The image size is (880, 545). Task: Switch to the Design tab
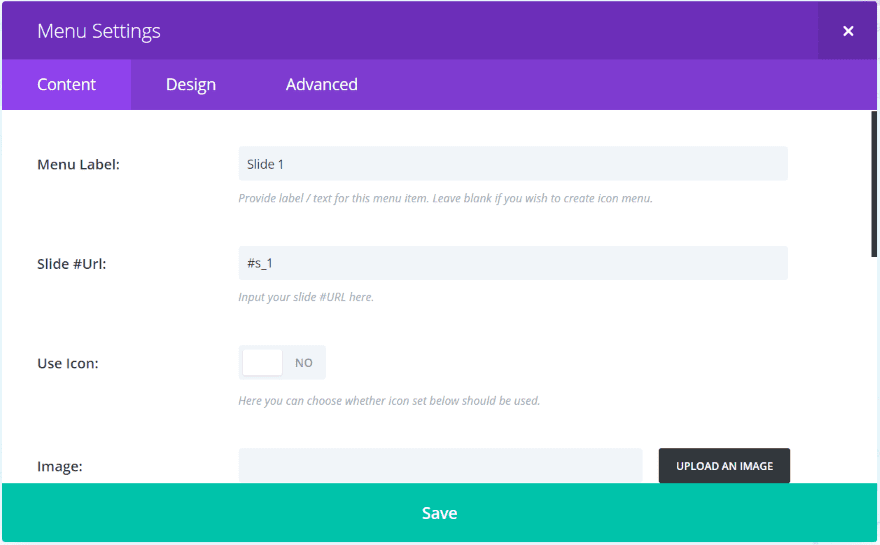191,85
